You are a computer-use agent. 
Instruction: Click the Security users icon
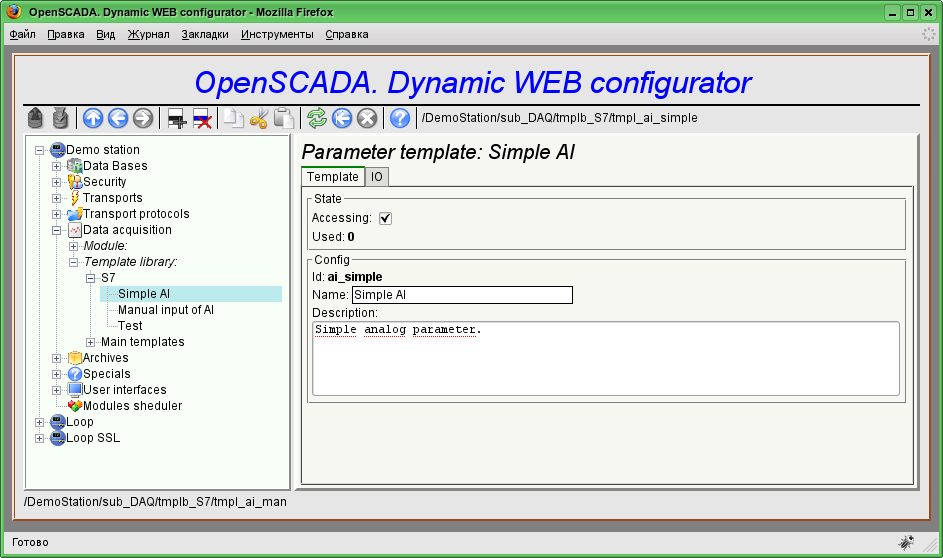coord(75,182)
